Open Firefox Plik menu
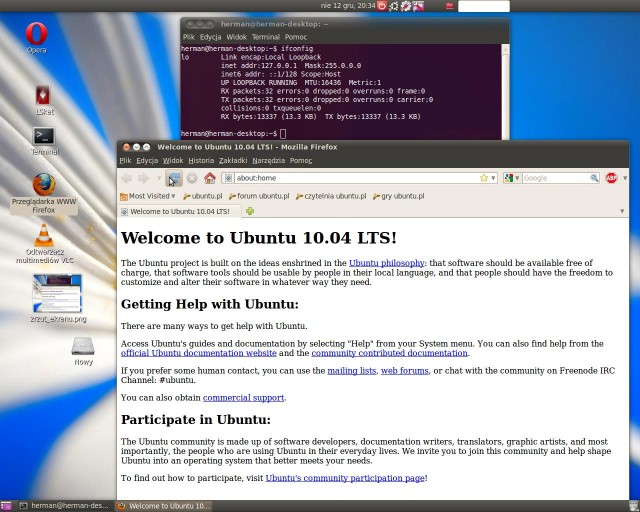The image size is (640, 512). pyautogui.click(x=125, y=160)
